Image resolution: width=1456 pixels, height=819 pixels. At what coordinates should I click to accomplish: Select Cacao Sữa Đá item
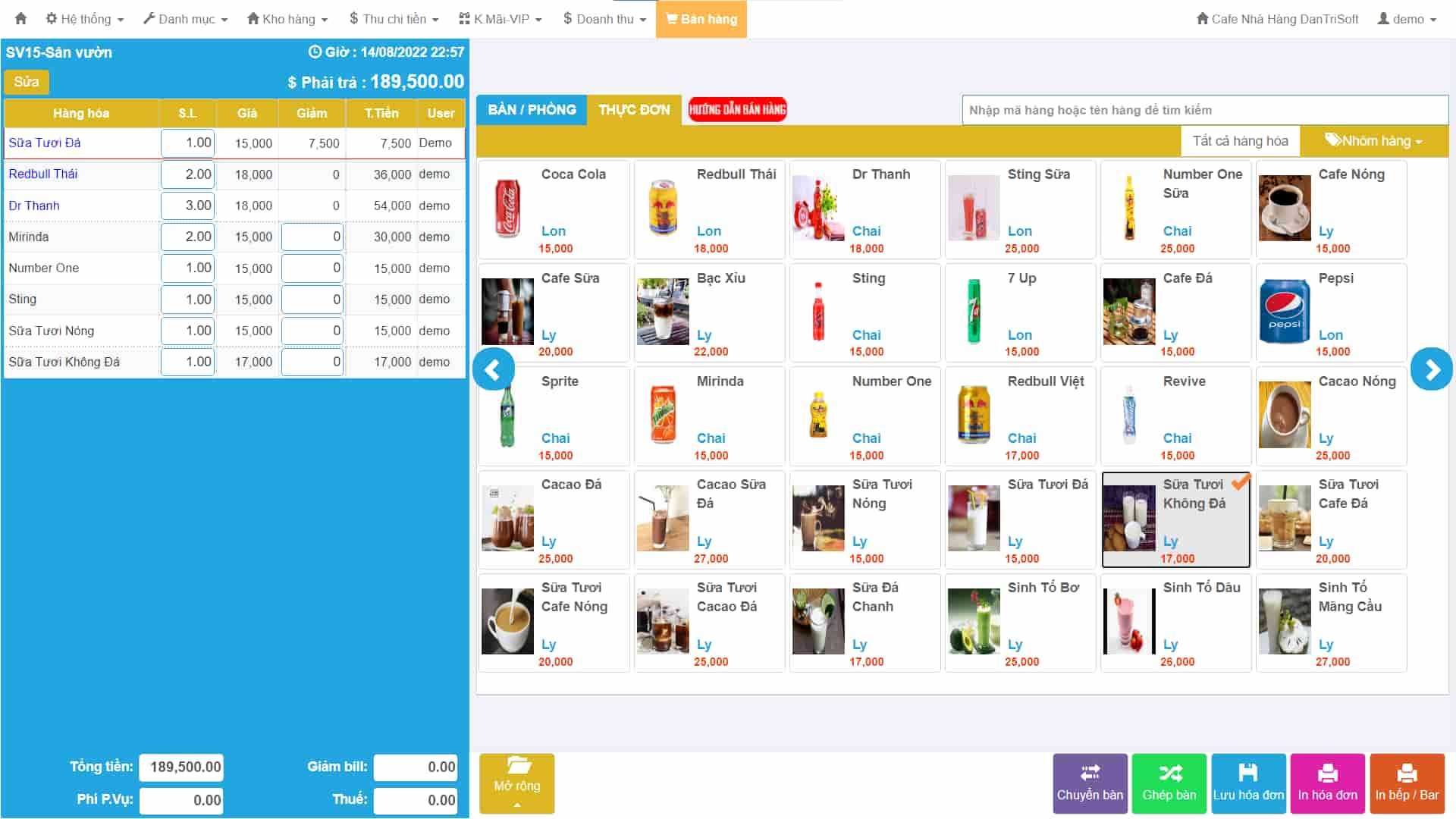(710, 520)
